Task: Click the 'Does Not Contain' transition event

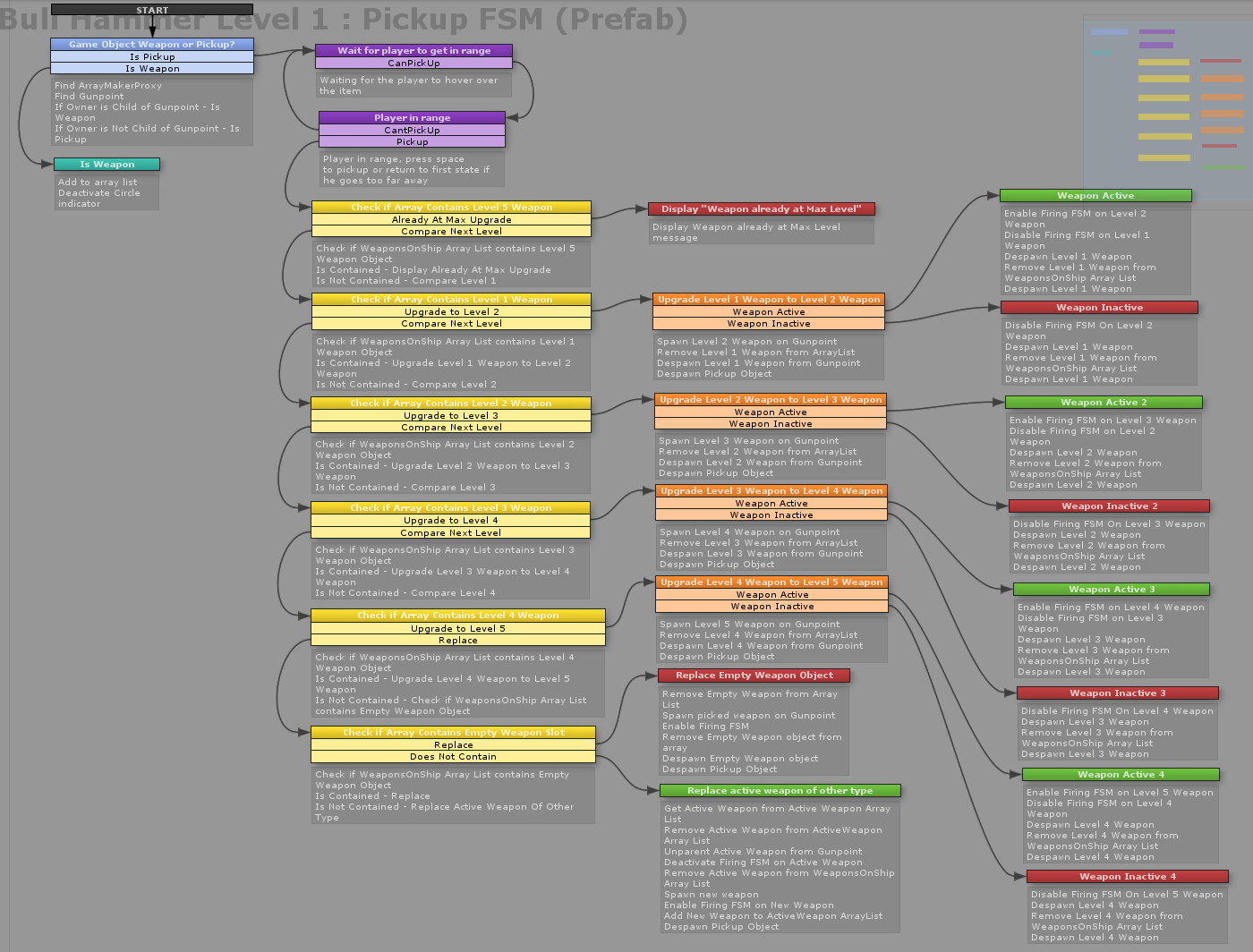Action: (x=453, y=757)
